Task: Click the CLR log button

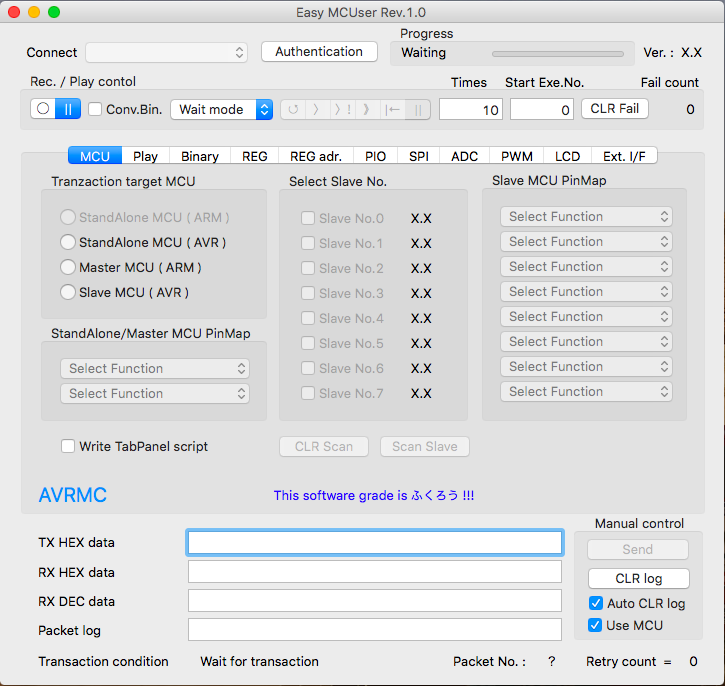Action: point(639,578)
